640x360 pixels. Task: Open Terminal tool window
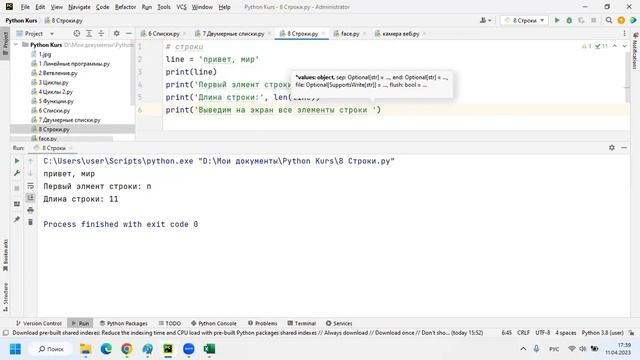coord(301,323)
